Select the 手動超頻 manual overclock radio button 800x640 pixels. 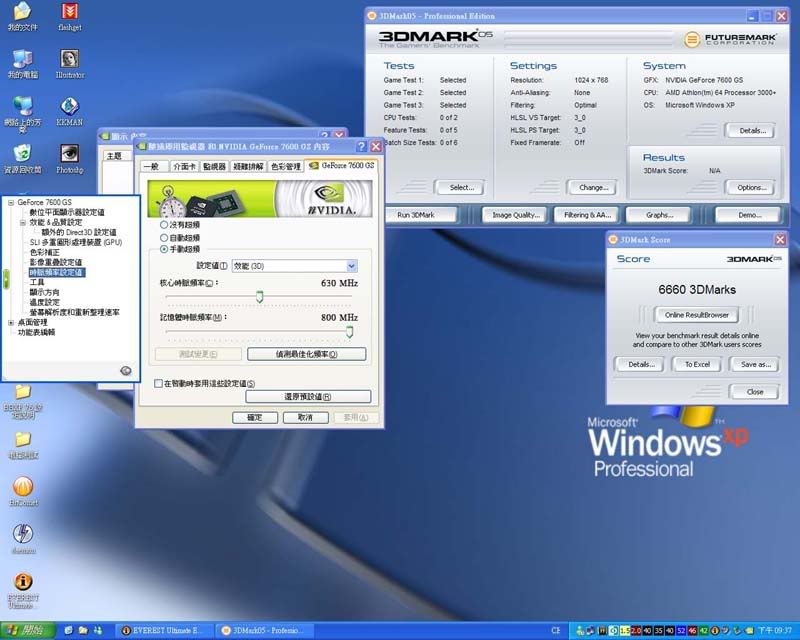(x=164, y=249)
